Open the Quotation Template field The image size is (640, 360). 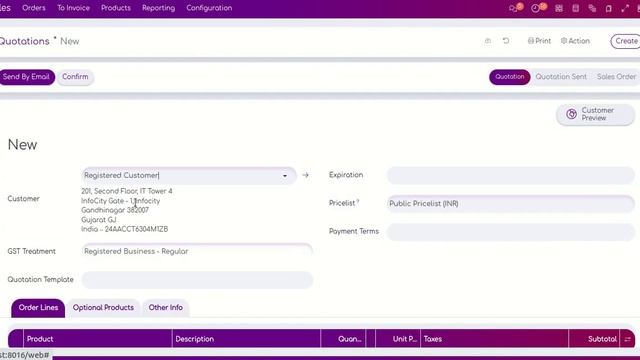pos(197,280)
